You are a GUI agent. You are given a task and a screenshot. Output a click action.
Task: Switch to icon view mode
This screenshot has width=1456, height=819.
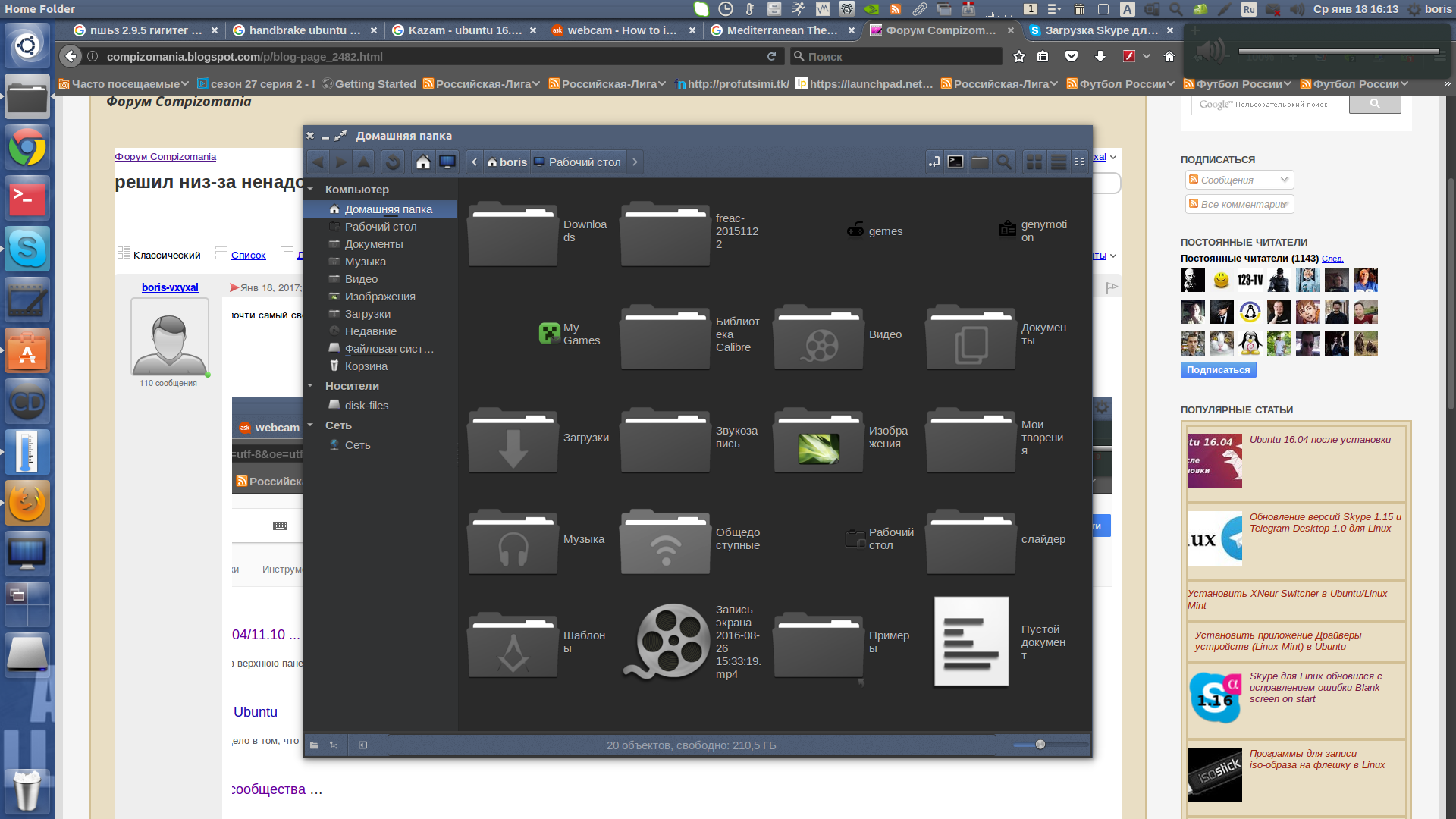click(1034, 162)
